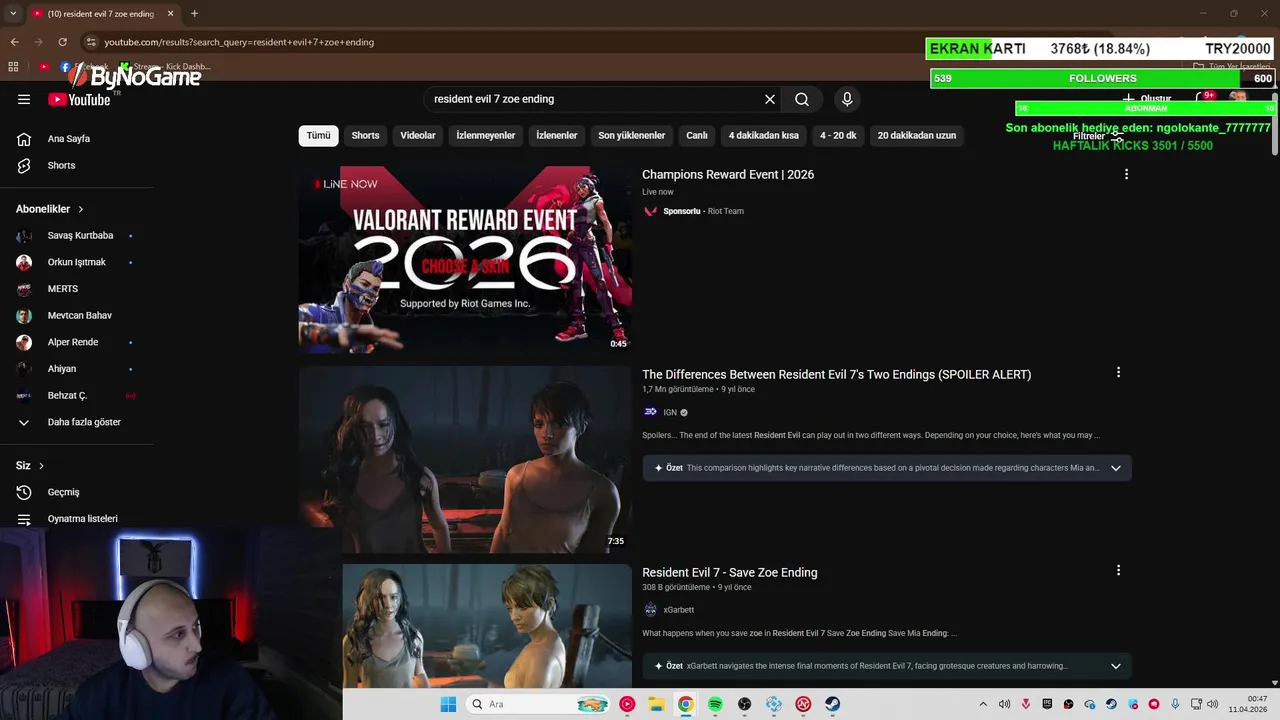Expand the Özet summary of IGN video

(1116, 468)
